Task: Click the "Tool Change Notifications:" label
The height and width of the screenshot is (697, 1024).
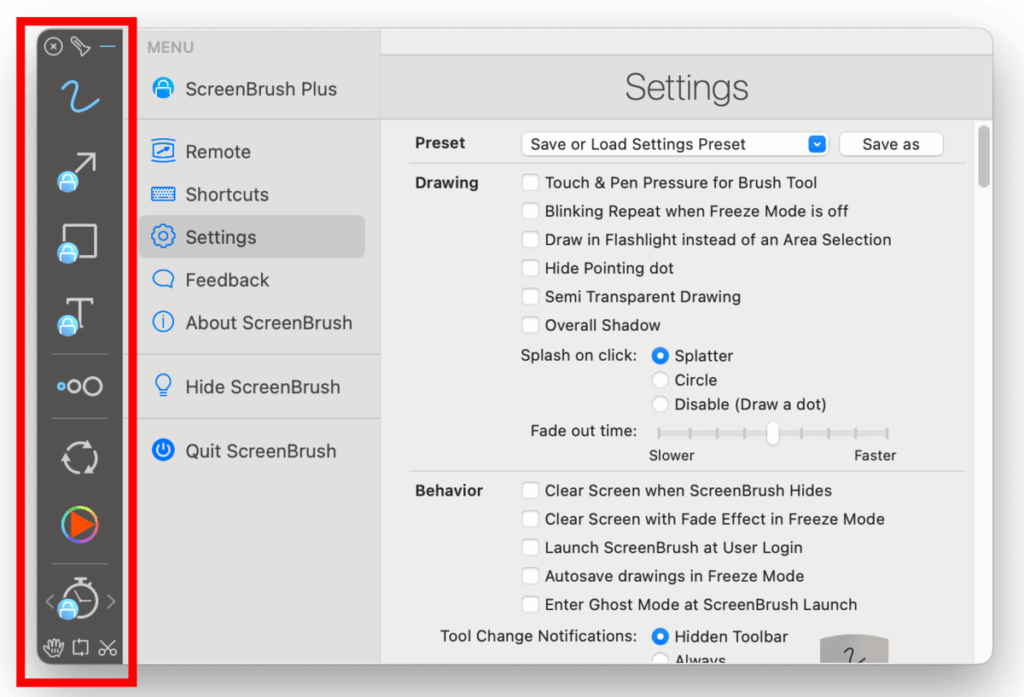Action: tap(538, 636)
